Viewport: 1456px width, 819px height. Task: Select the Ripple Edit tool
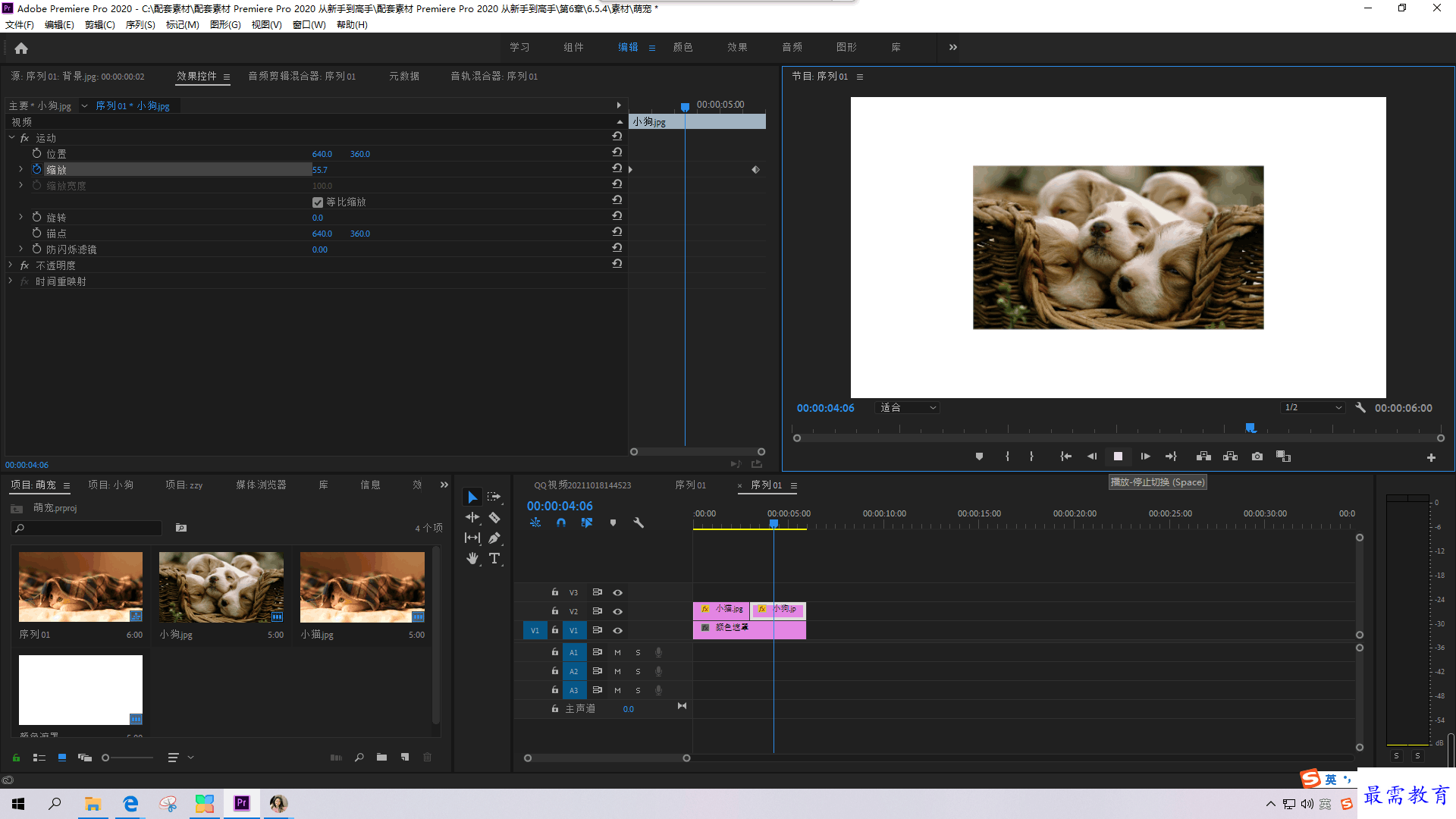(x=472, y=517)
